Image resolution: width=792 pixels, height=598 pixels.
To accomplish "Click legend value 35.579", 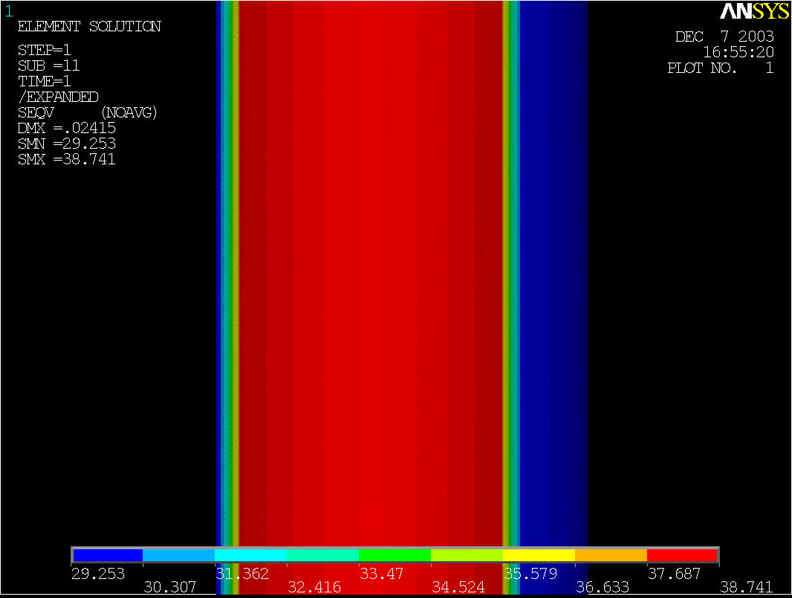I will [530, 574].
